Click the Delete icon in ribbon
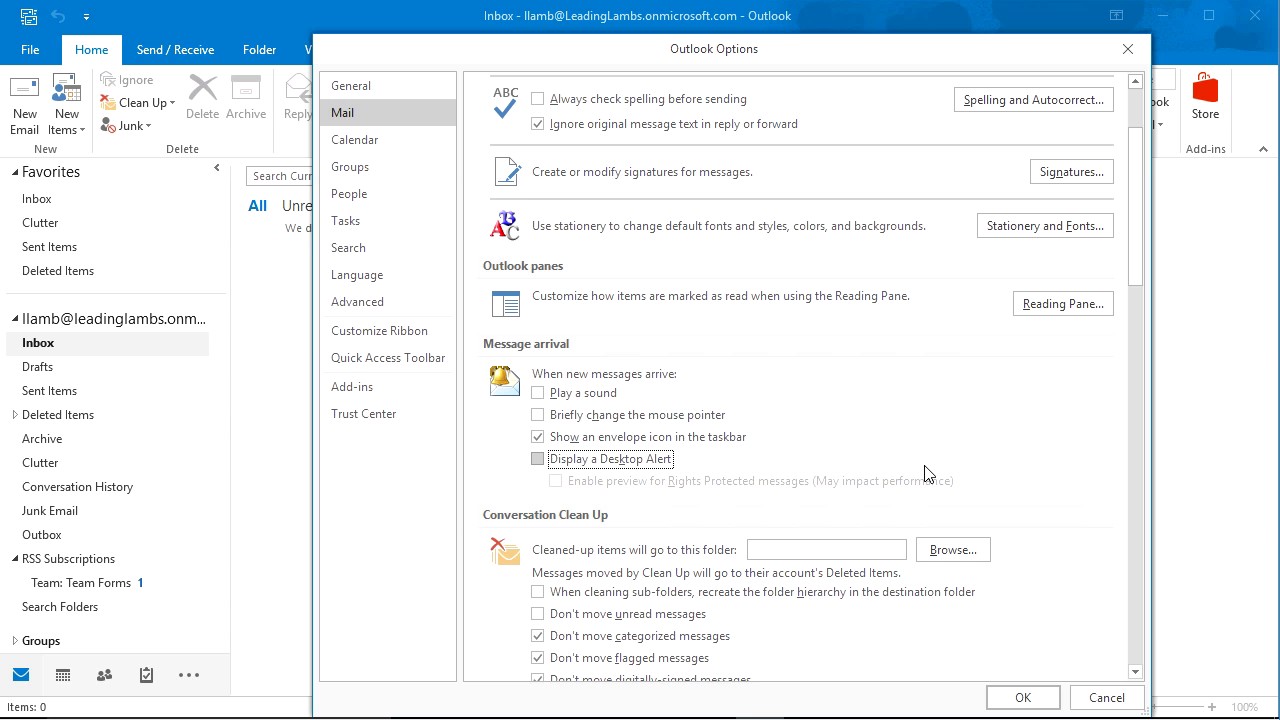Image resolution: width=1280 pixels, height=720 pixels. click(x=202, y=97)
